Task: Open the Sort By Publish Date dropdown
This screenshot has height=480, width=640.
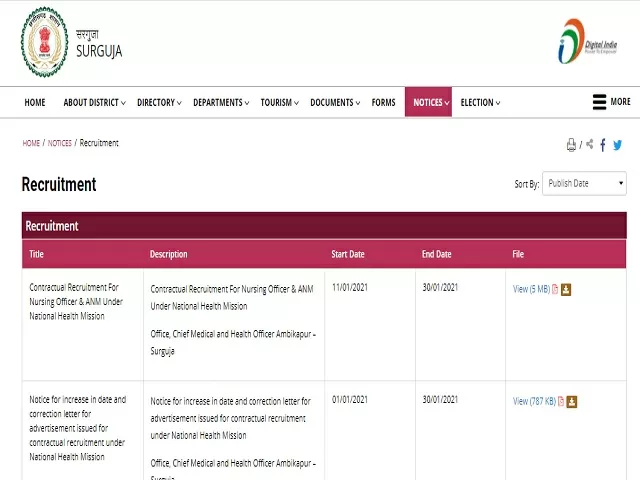Action: 585,183
